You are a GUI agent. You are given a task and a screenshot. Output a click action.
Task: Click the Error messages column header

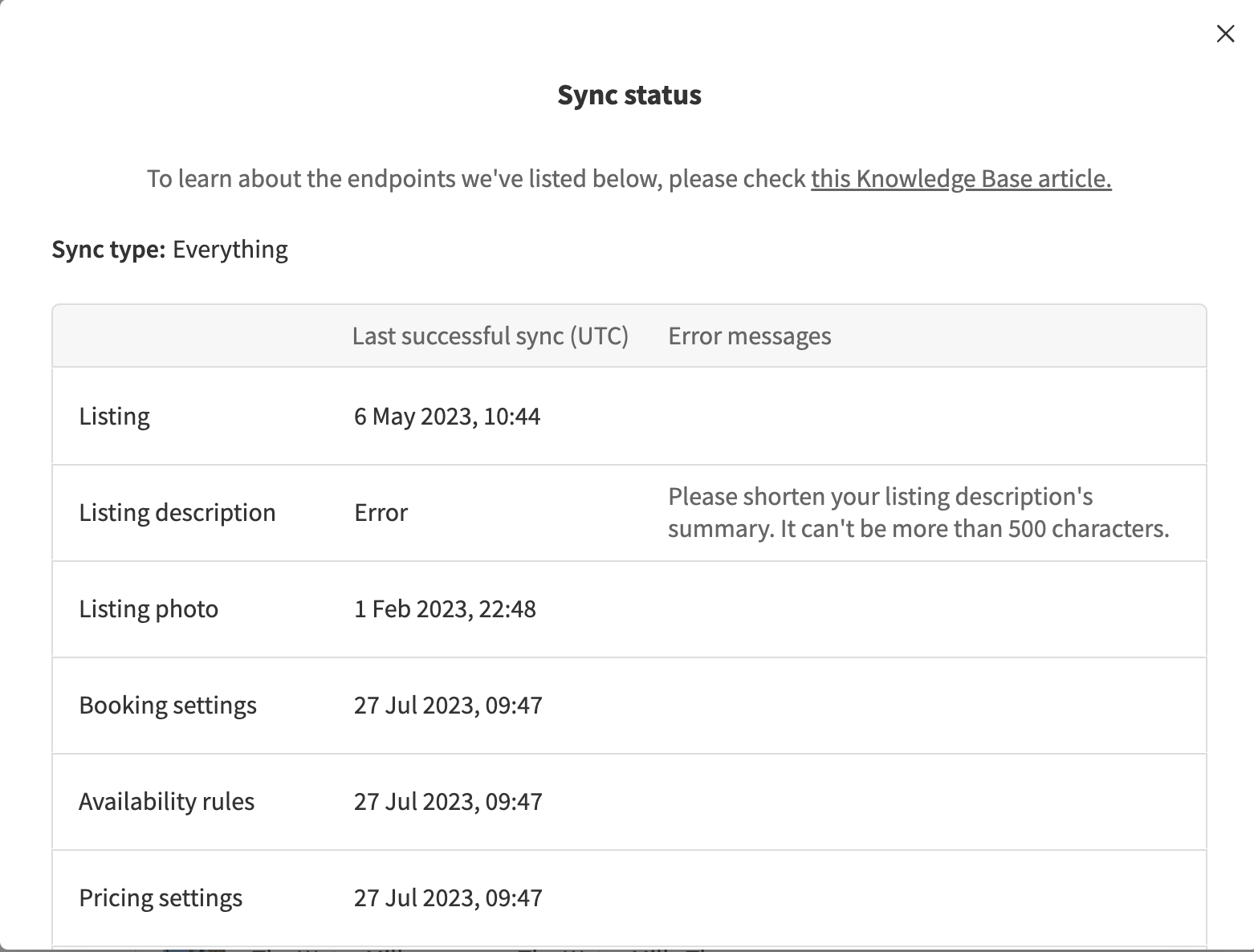pos(749,336)
